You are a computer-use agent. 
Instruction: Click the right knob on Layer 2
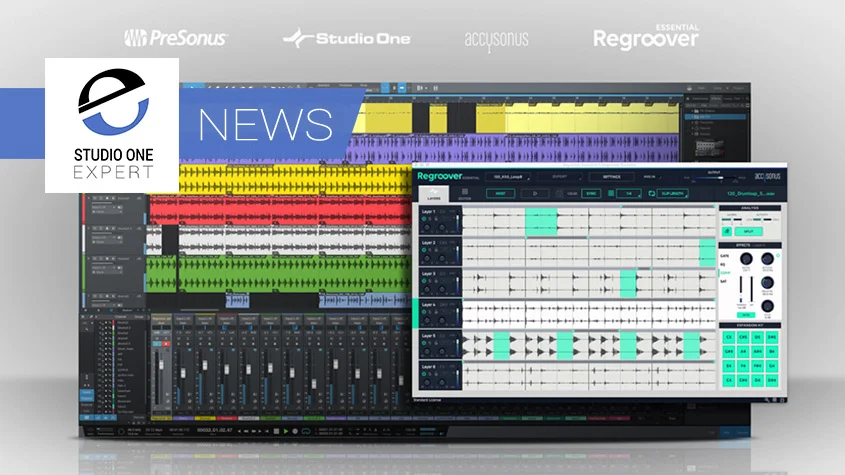click(x=442, y=259)
